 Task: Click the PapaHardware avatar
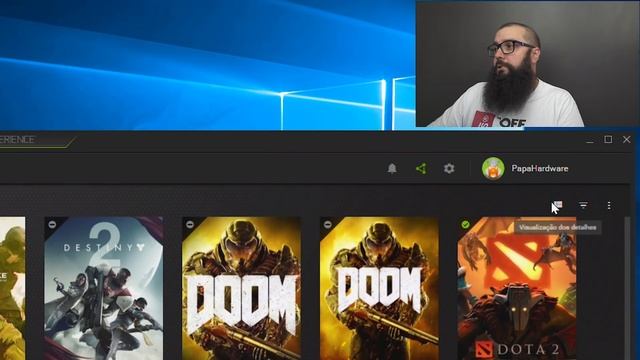click(493, 168)
